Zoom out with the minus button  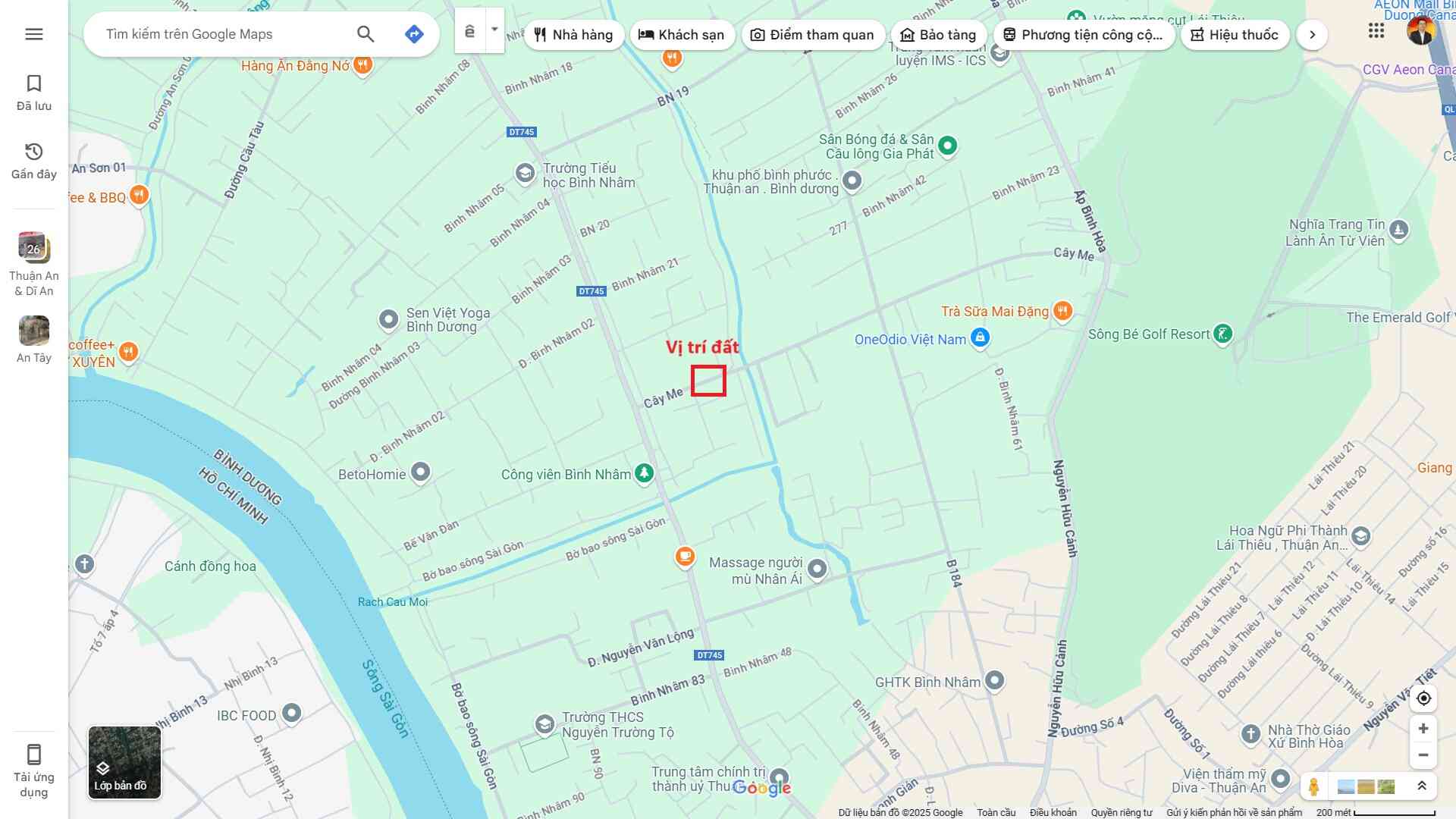(1423, 755)
